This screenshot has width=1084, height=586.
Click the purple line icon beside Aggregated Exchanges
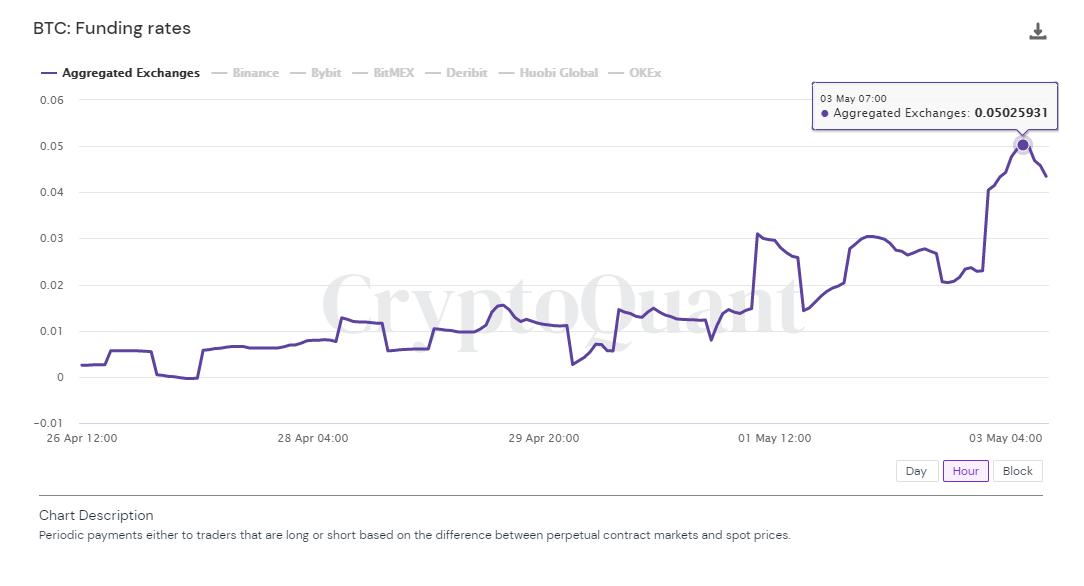pyautogui.click(x=49, y=73)
